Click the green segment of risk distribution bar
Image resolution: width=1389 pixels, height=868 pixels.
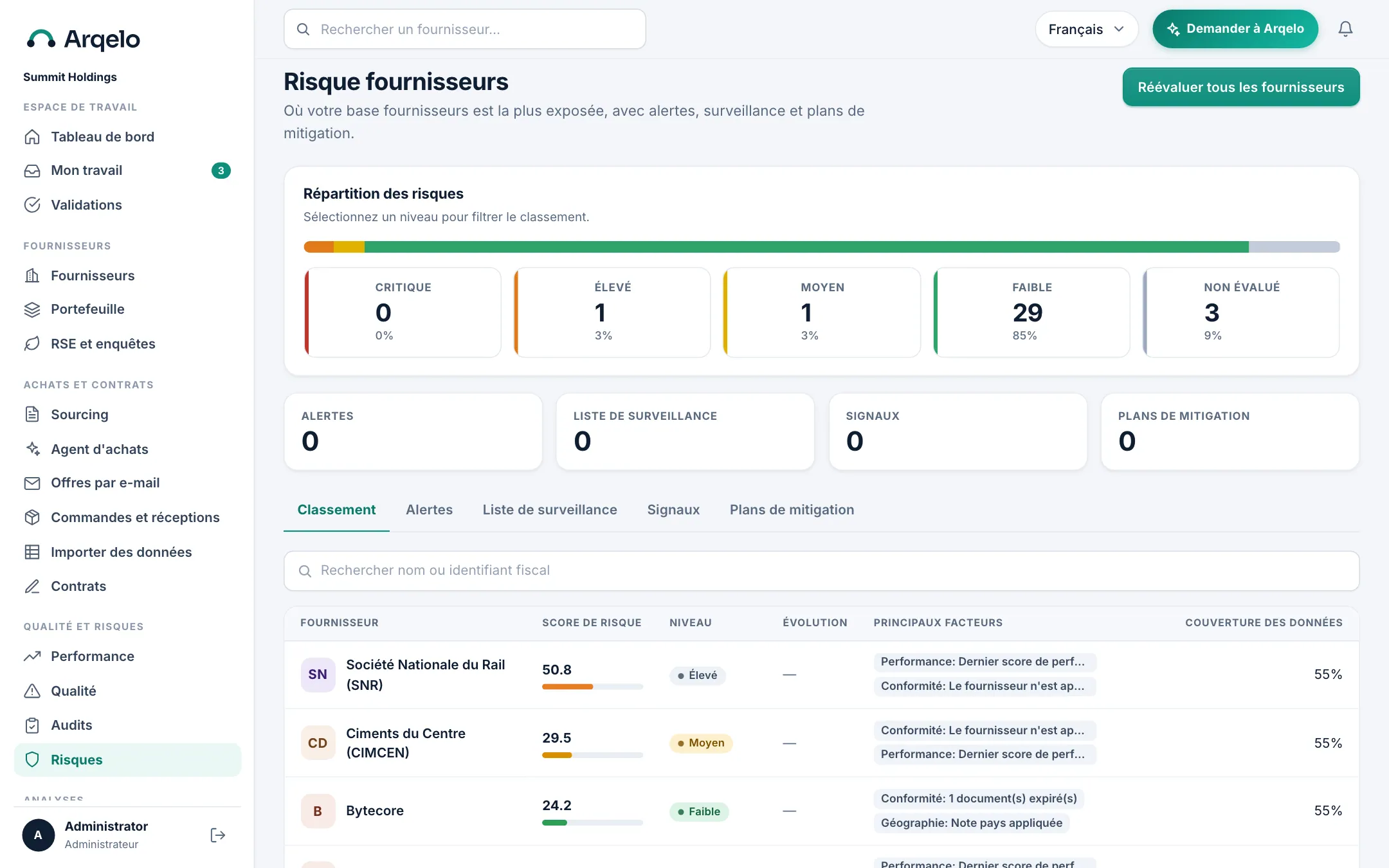click(806, 247)
